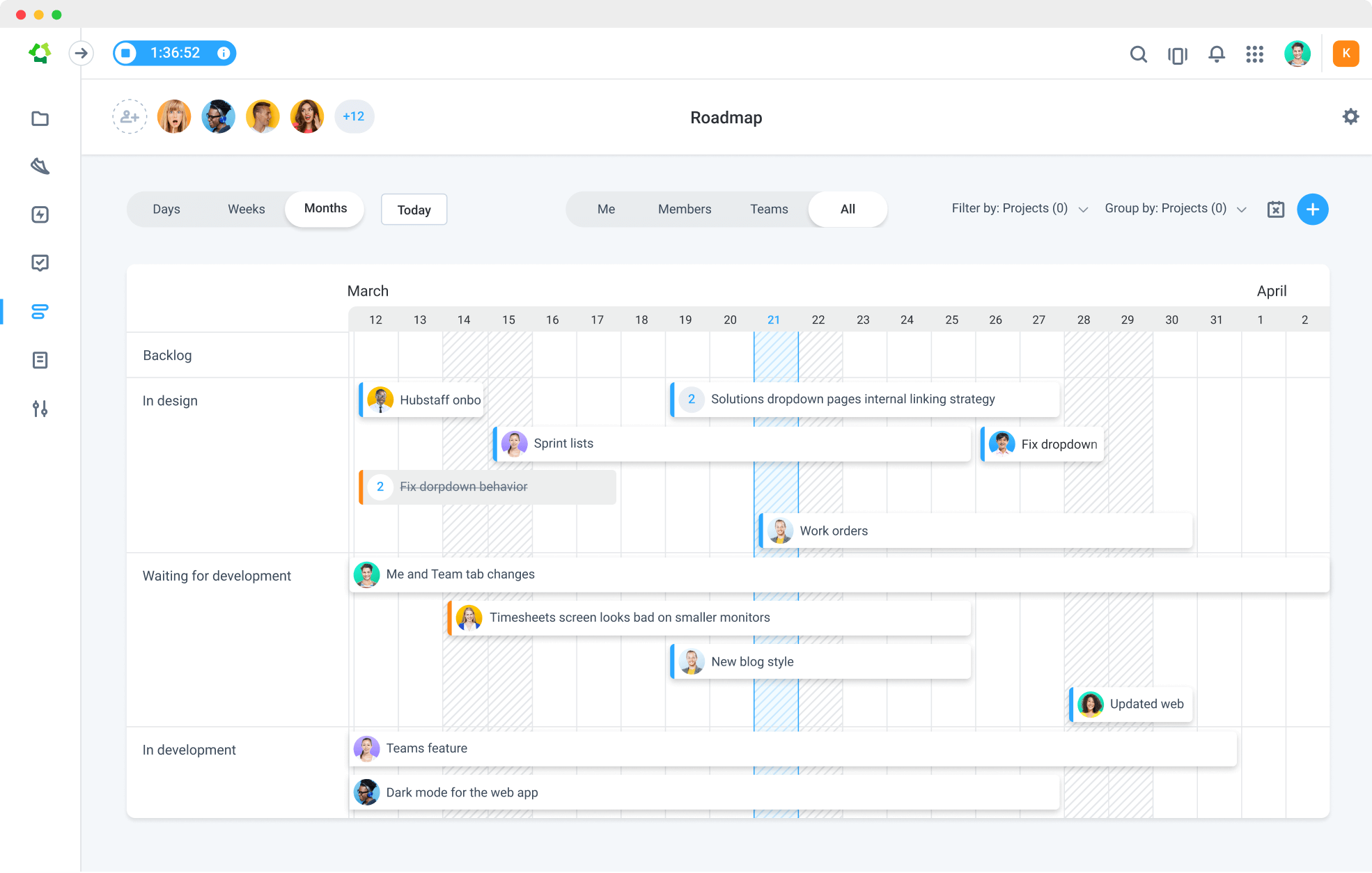This screenshot has width=1372, height=873.
Task: Open the search icon in top bar
Action: (1138, 54)
